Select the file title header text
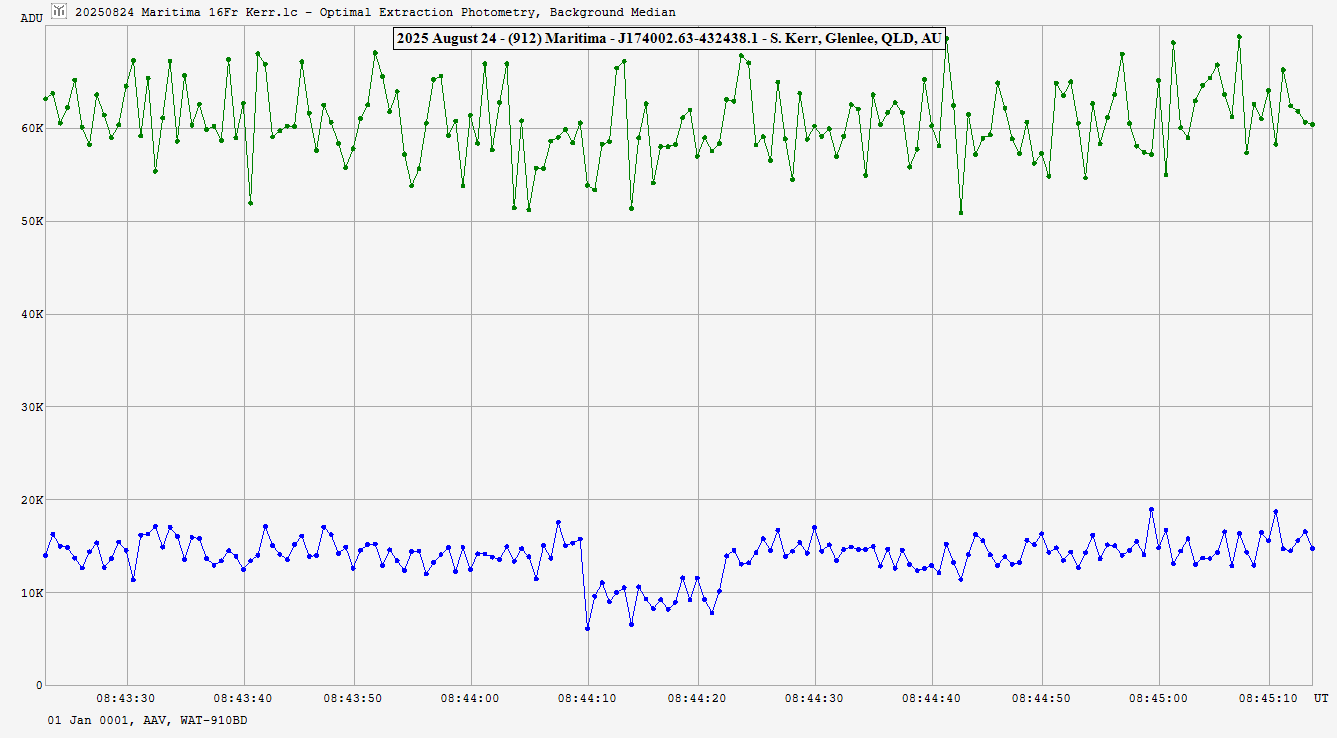 click(x=375, y=12)
